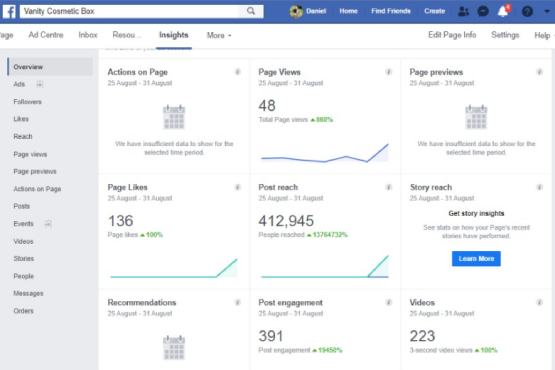Select Overview in the sidebar
The image size is (555, 370).
[x=50, y=67]
